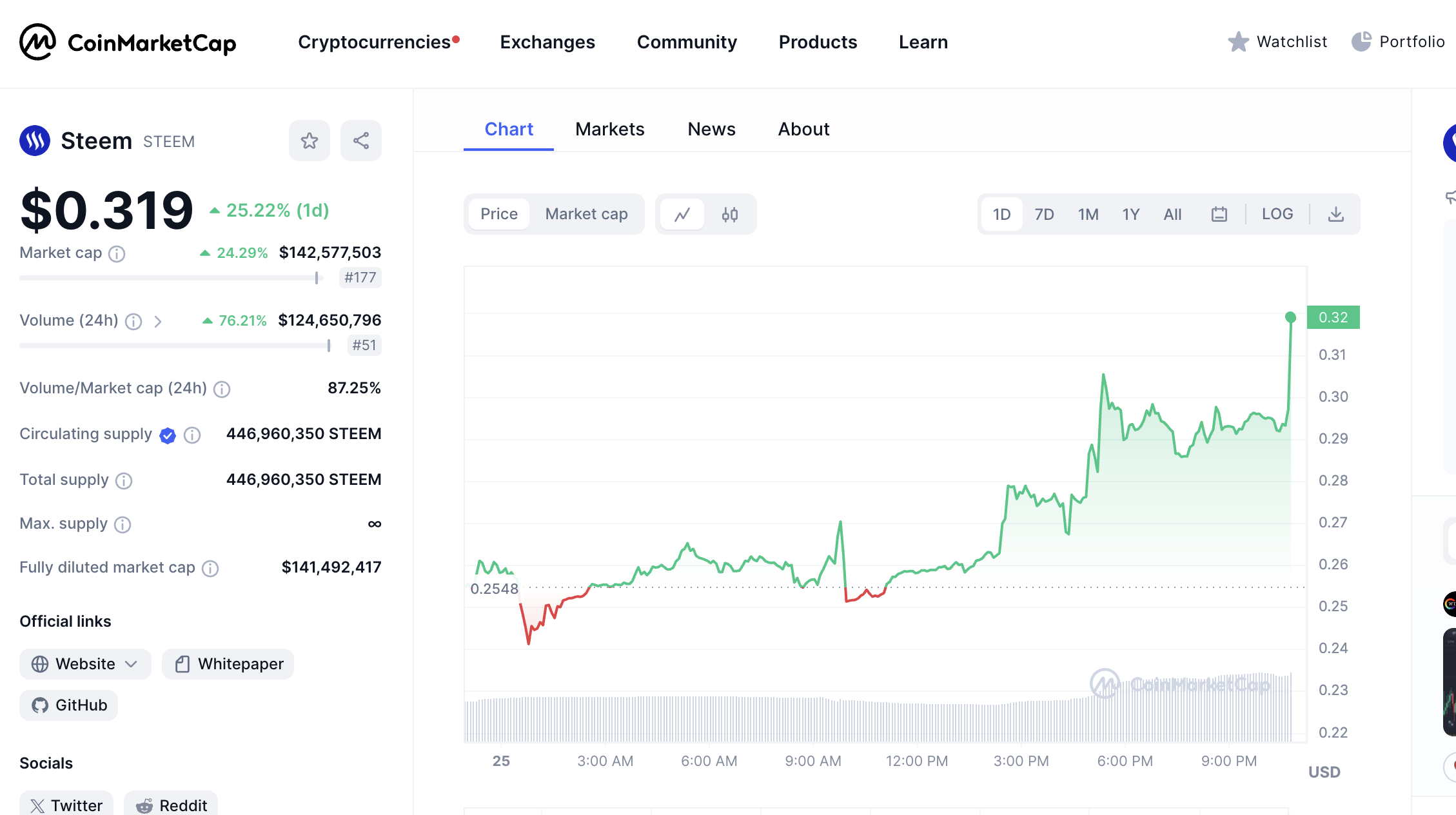Open the News tab

coord(711,130)
